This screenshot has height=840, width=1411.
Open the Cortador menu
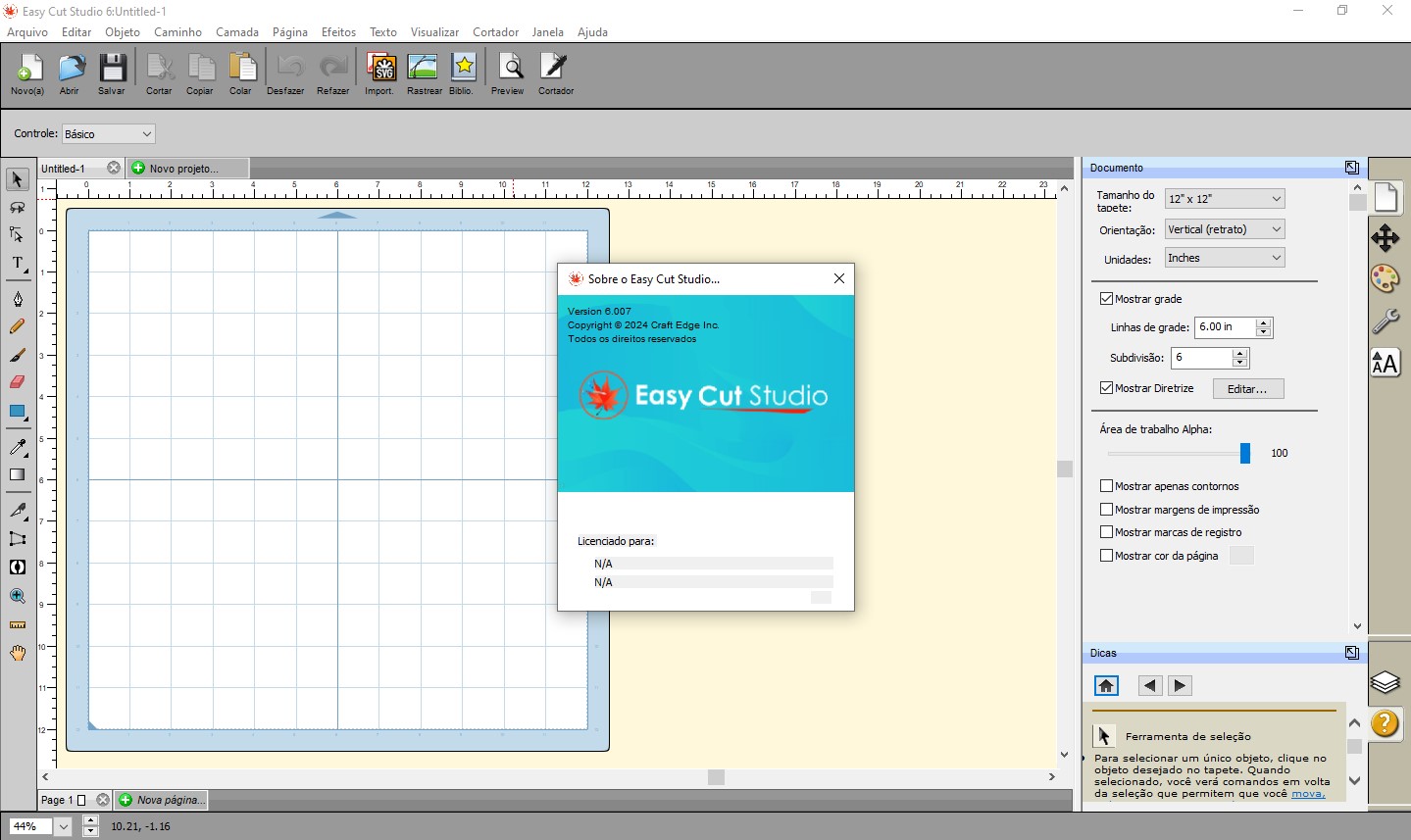click(495, 31)
